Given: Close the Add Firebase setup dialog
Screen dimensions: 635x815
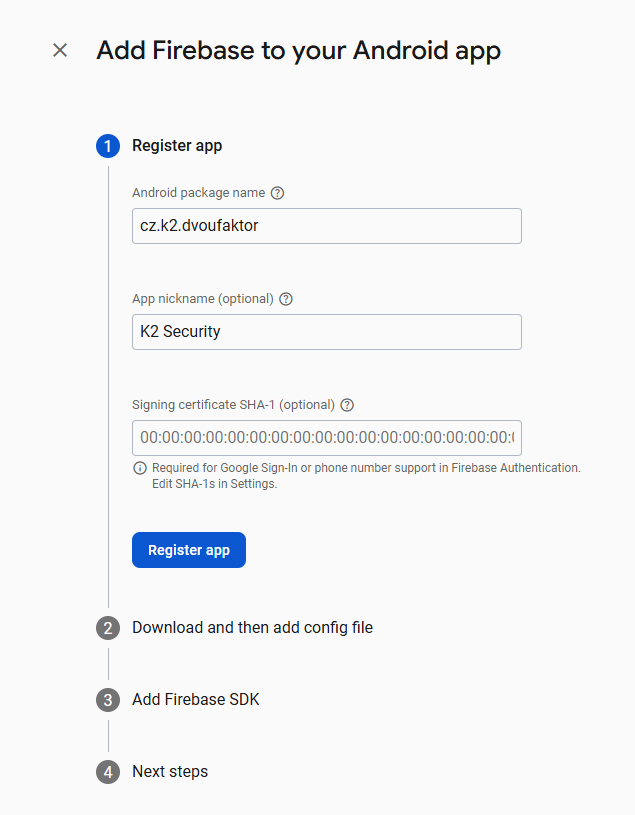Looking at the screenshot, I should [x=60, y=50].
